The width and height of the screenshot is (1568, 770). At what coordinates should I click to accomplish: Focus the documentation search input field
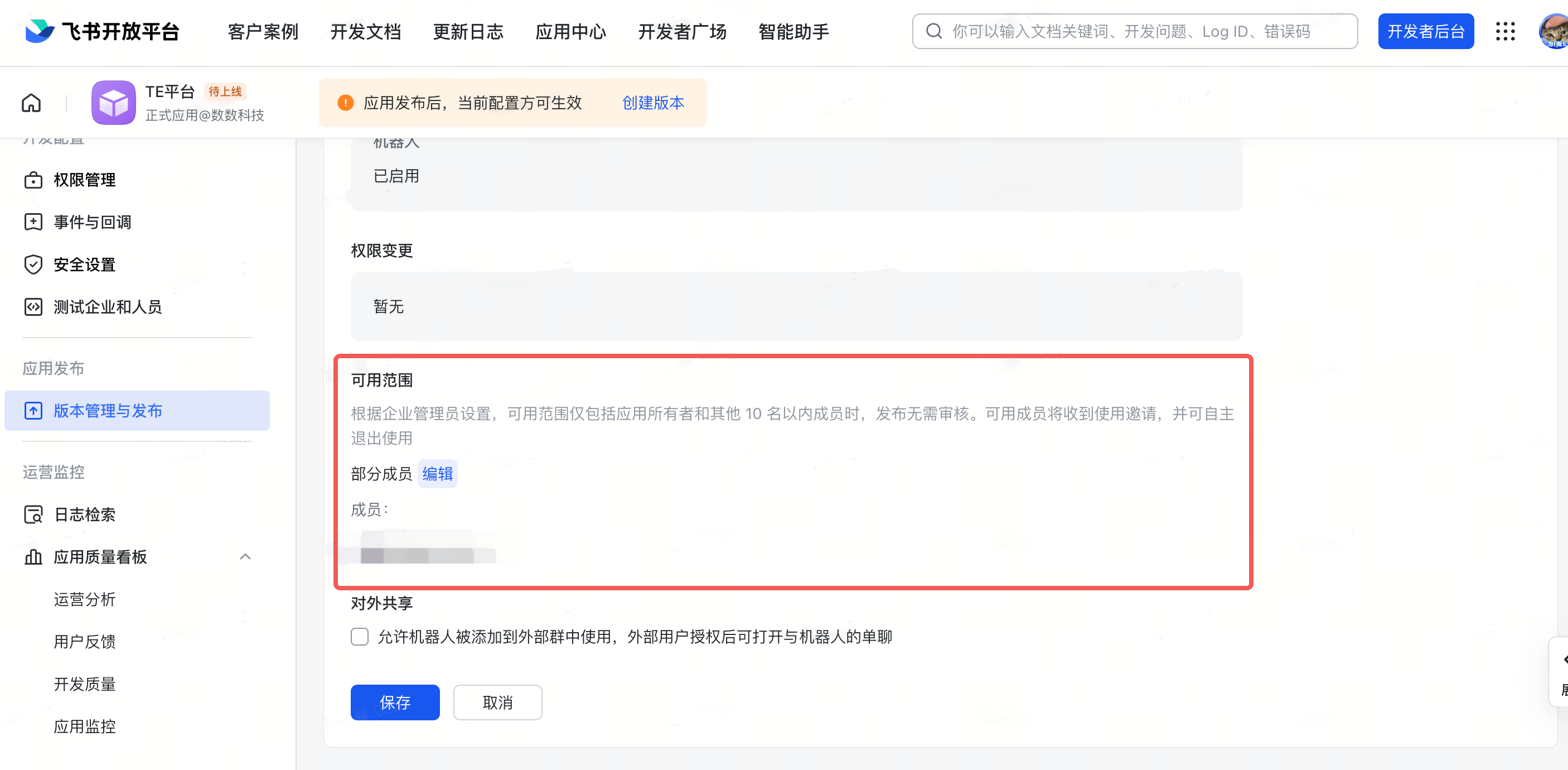[1135, 31]
